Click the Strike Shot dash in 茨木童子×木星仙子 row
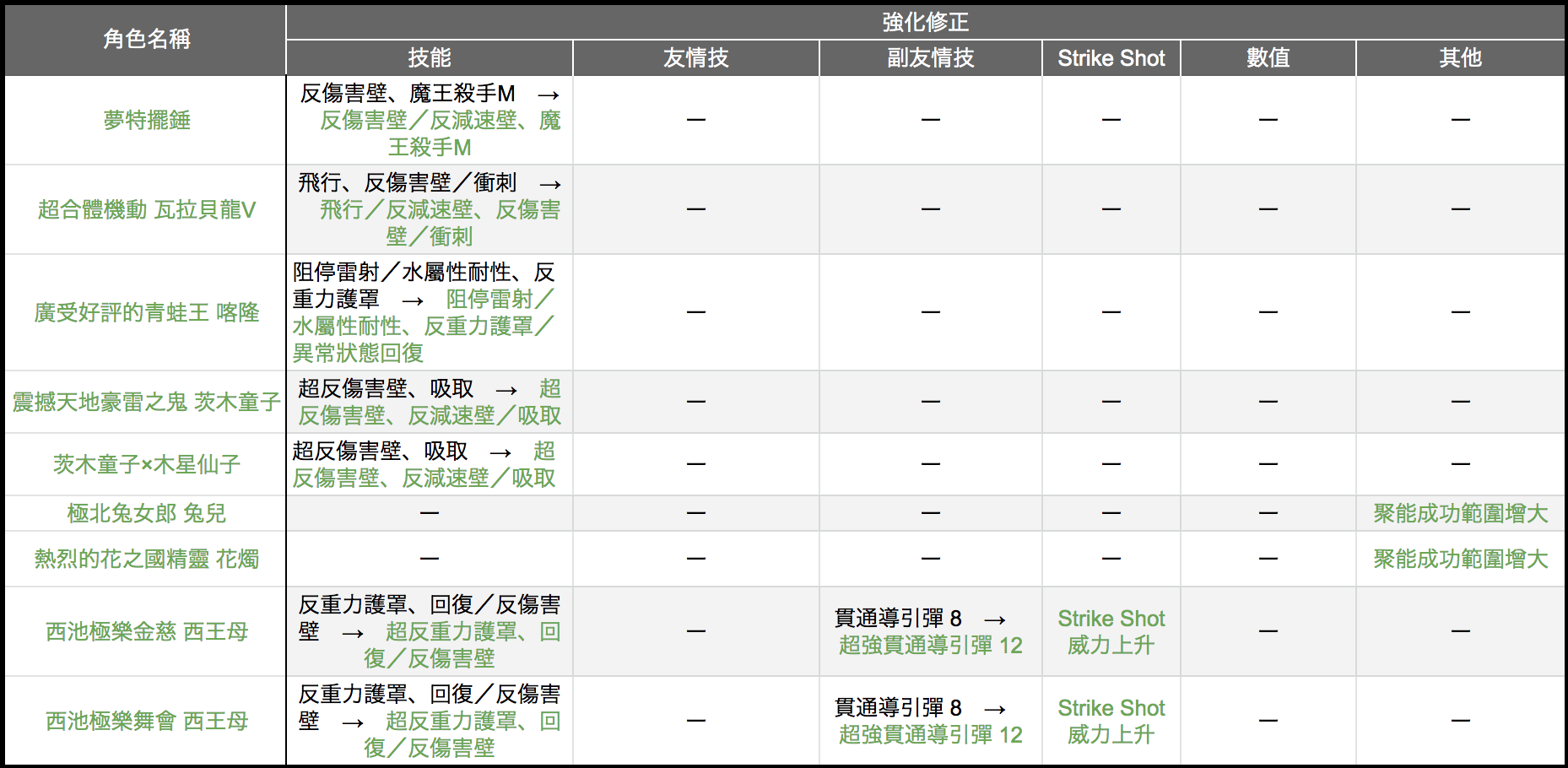This screenshot has height=768, width=1568. tap(1111, 464)
